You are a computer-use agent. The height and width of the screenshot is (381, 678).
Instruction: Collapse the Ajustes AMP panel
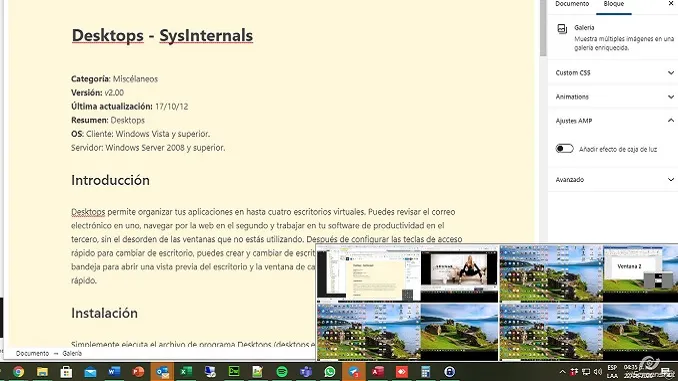click(613, 121)
